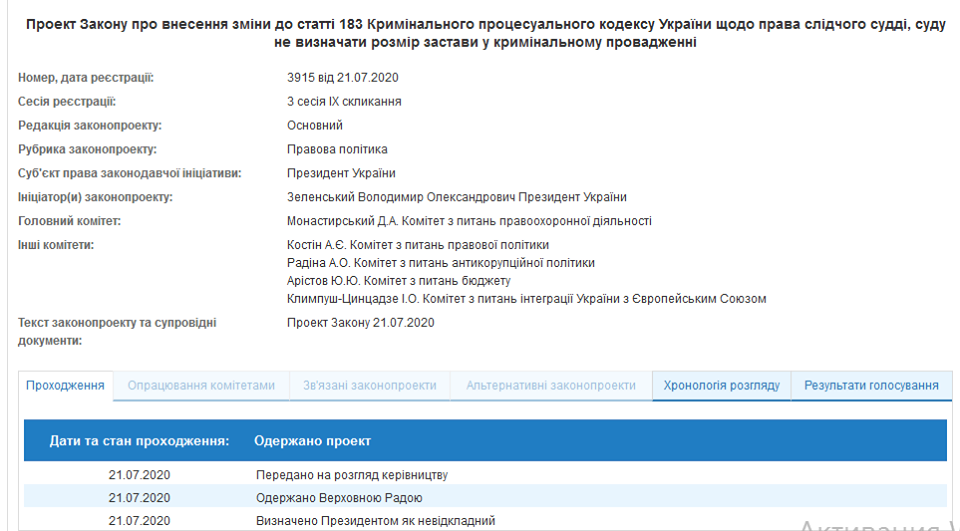Click Костін А.Є. legal policy committee

[417, 245]
